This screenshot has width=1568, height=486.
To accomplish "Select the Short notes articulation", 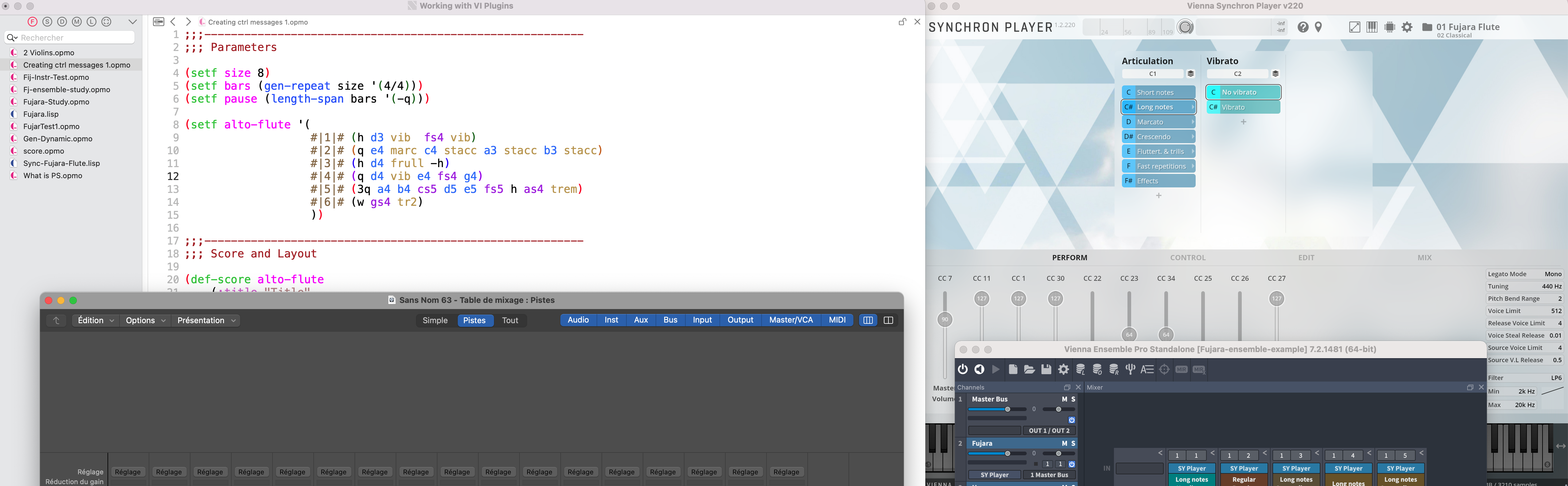I will coord(1158,92).
